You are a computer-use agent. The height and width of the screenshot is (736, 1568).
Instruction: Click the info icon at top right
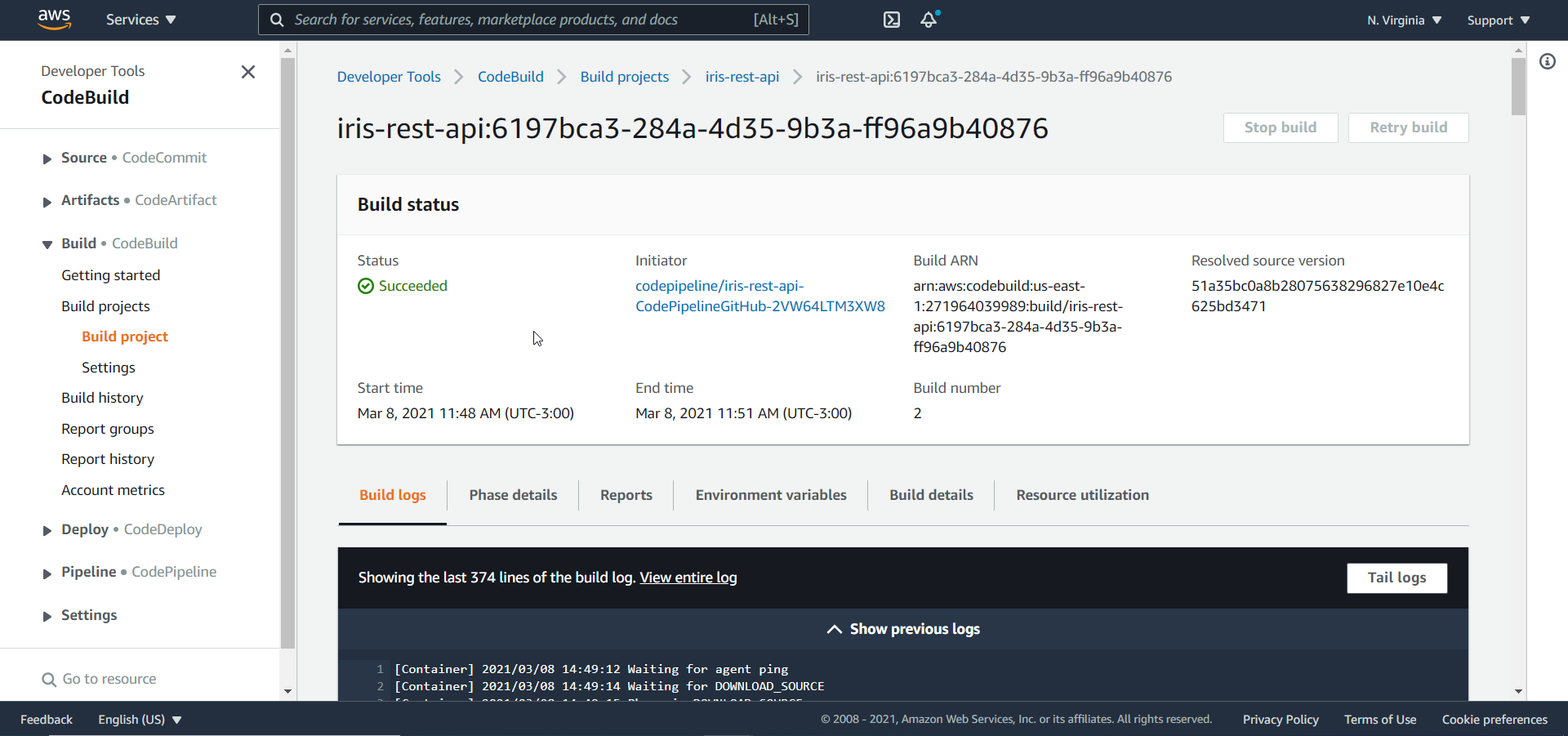[x=1548, y=61]
